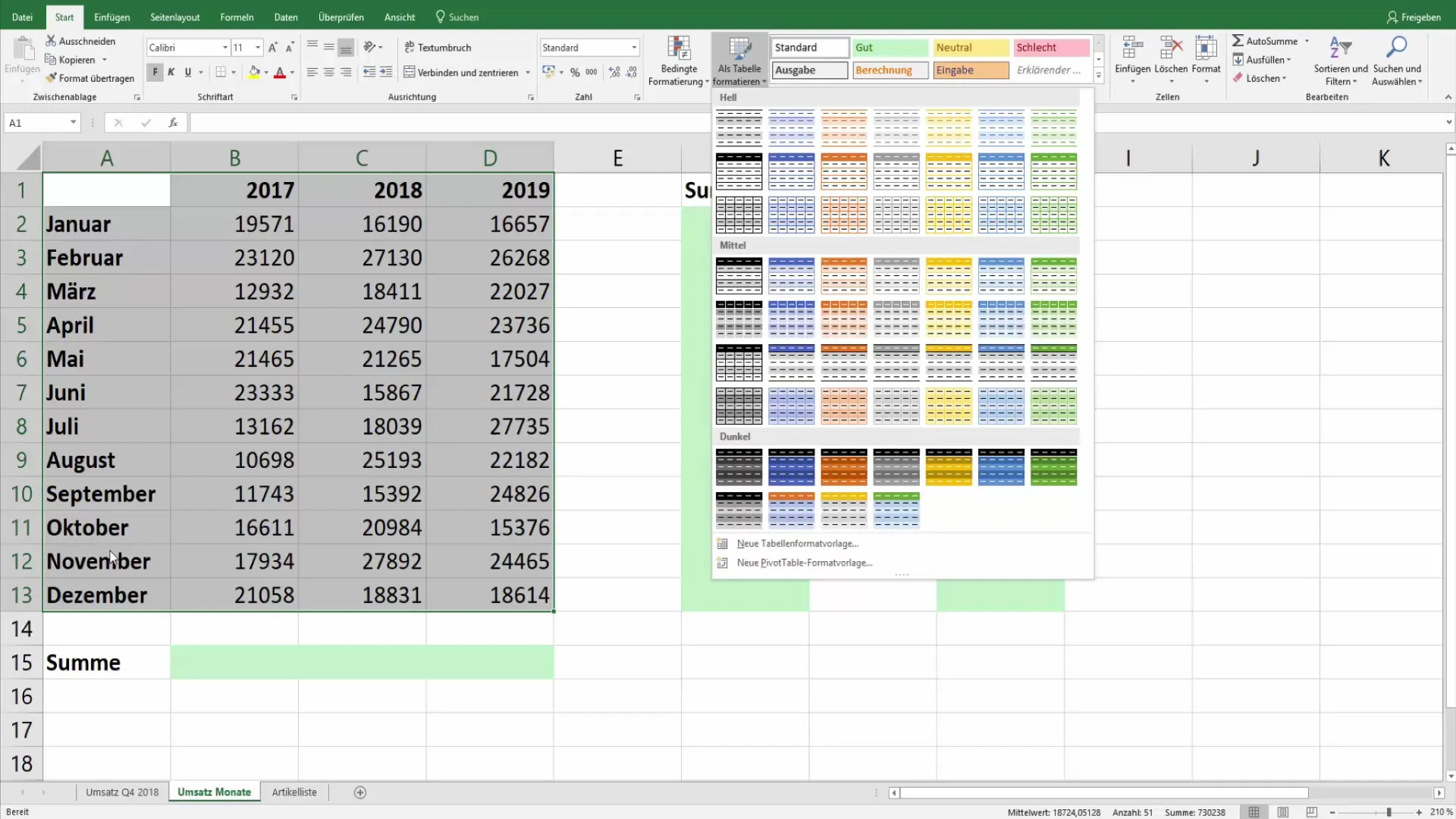Click the Format übertragen paintbrush

51,78
